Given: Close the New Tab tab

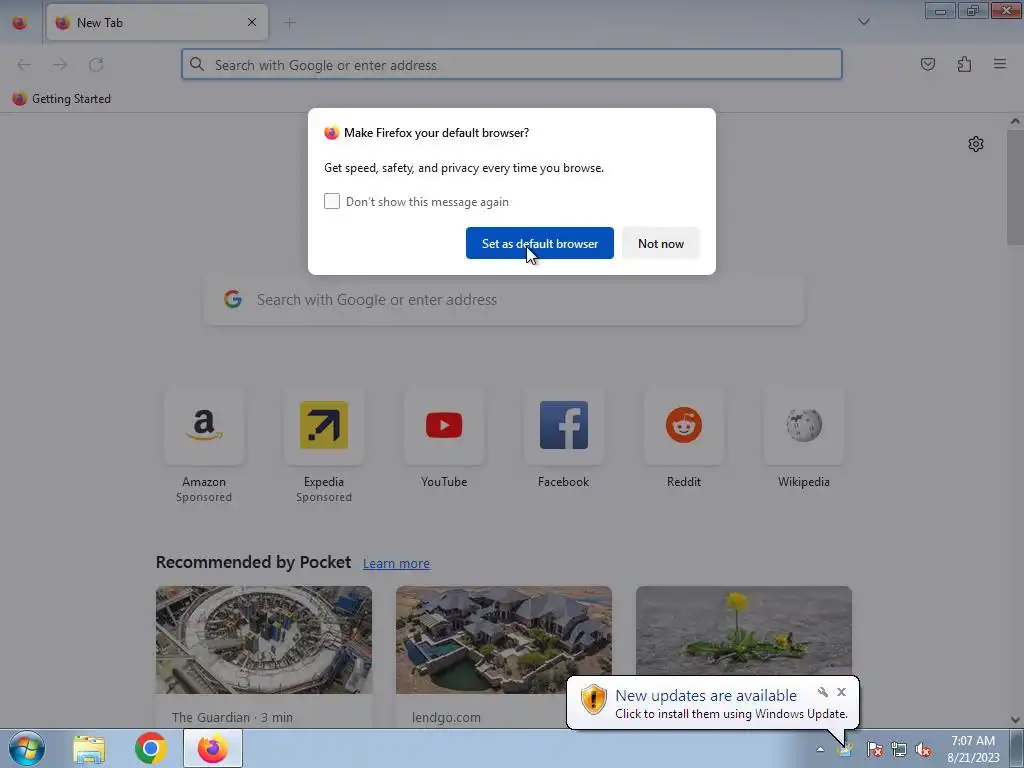Looking at the screenshot, I should [252, 22].
